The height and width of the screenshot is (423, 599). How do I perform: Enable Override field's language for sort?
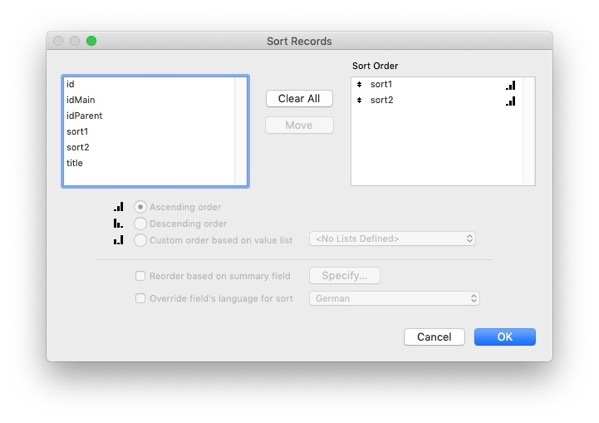[140, 298]
